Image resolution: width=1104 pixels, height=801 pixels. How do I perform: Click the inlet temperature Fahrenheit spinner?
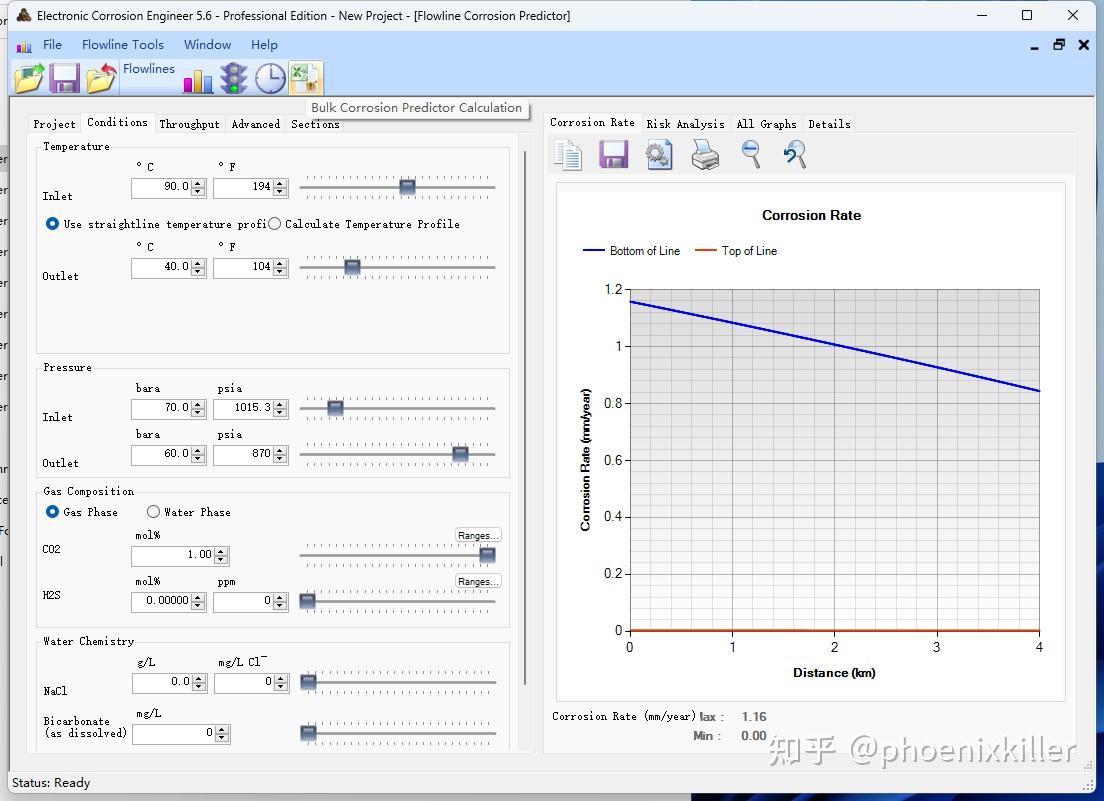coord(280,187)
